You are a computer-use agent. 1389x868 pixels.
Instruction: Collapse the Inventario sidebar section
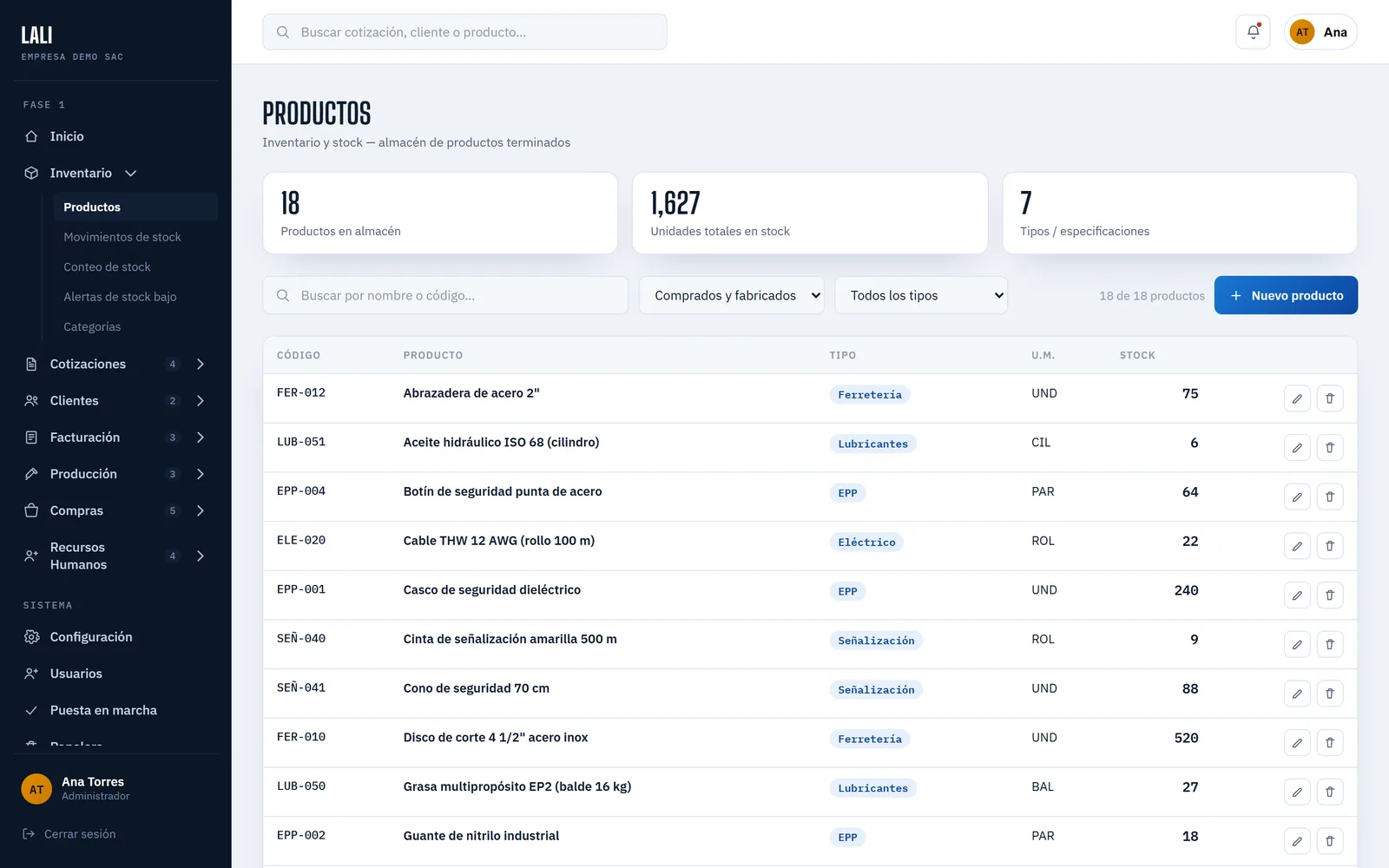click(x=115, y=173)
